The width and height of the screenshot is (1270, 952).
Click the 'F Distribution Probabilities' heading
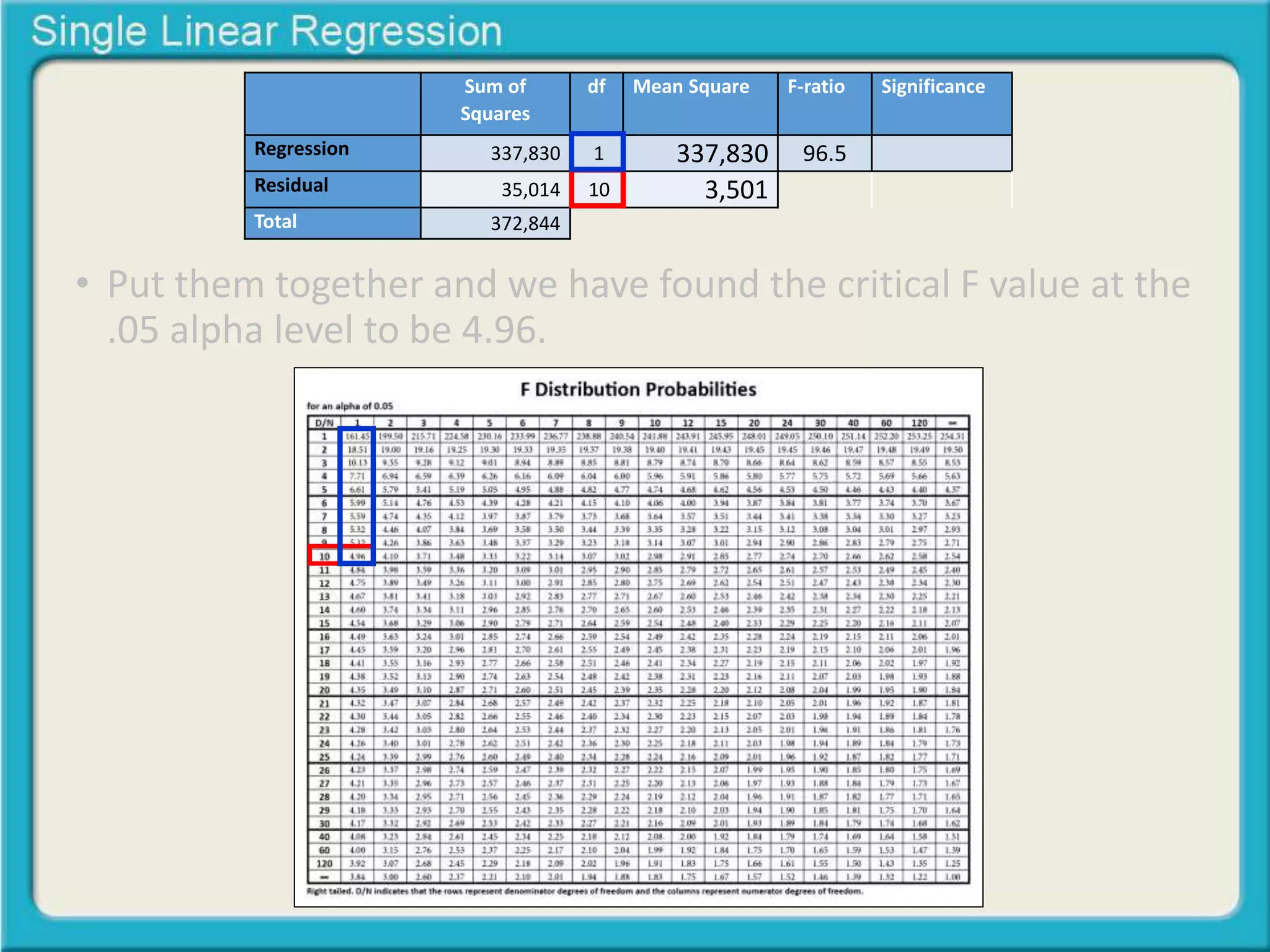coord(638,389)
